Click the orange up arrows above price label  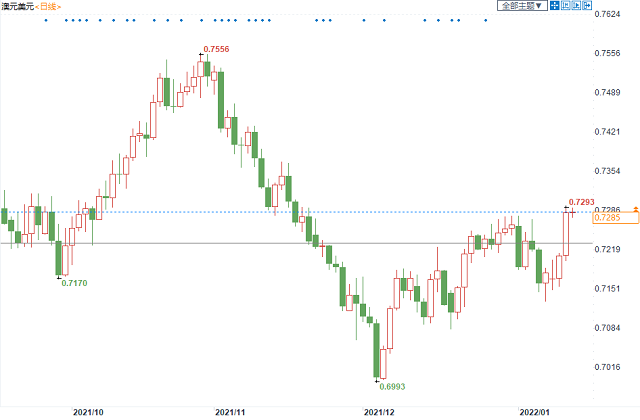(x=607, y=208)
